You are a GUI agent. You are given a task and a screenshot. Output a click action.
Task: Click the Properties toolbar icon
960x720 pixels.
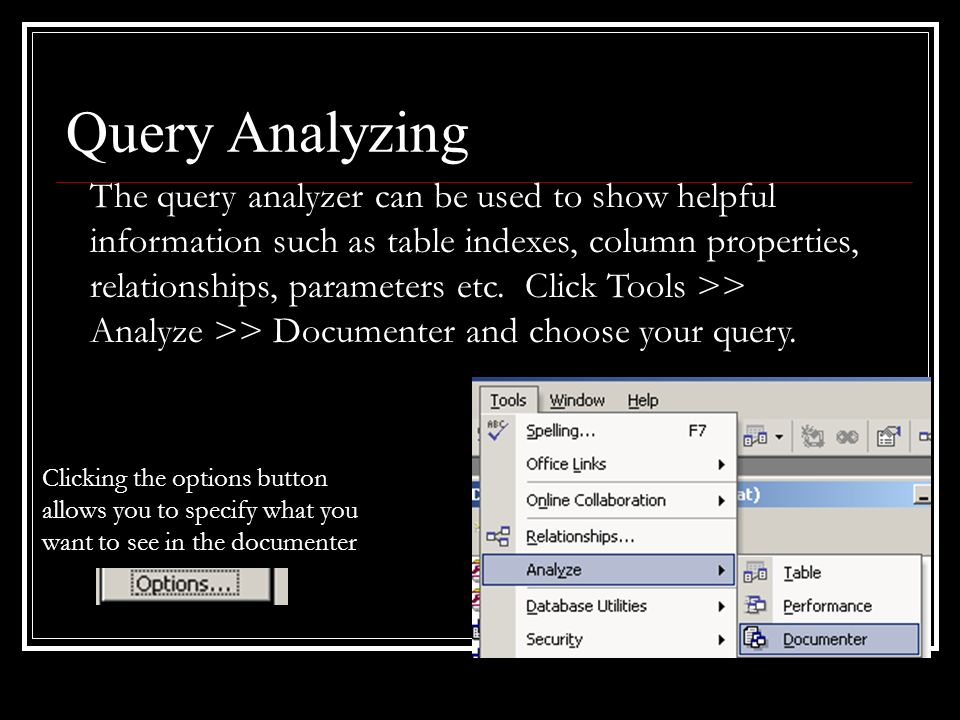(x=888, y=437)
